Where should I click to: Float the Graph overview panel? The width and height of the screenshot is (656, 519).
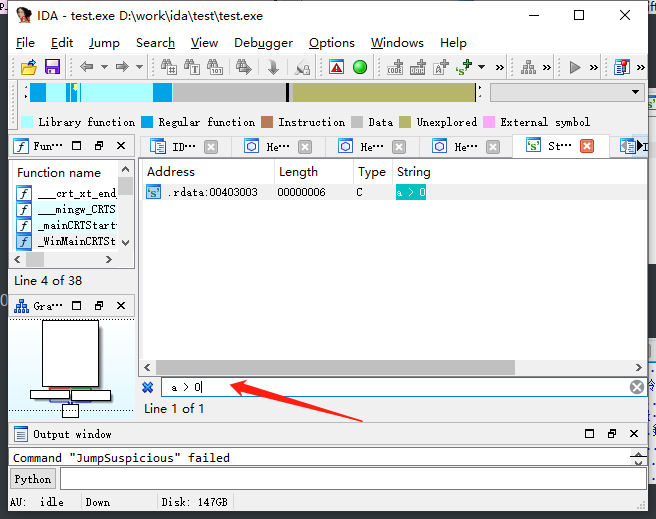pos(99,306)
